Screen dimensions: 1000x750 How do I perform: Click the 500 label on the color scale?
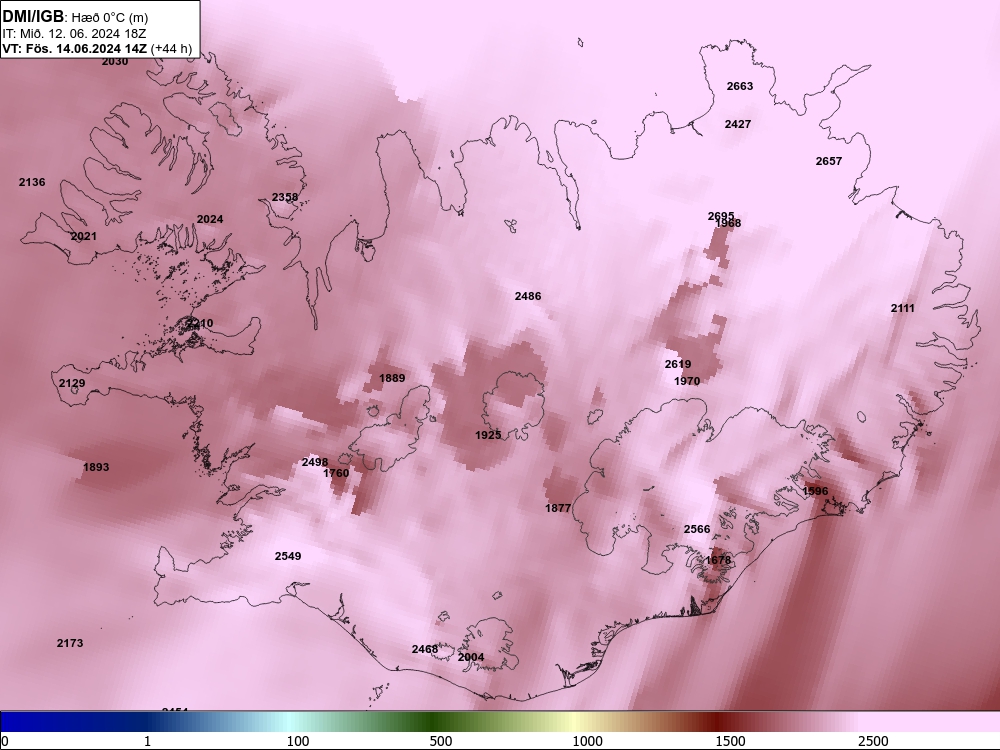click(x=441, y=741)
